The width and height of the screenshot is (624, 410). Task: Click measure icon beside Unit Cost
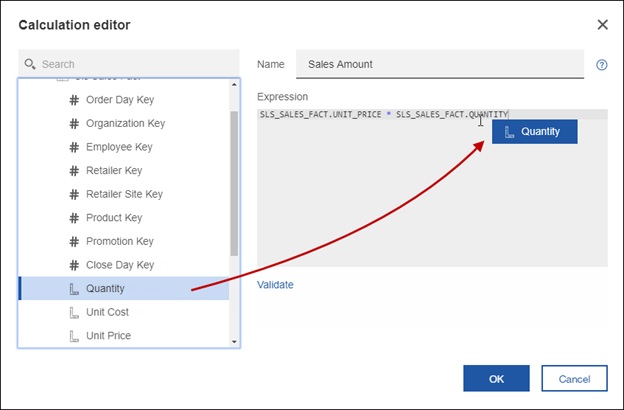(x=74, y=312)
